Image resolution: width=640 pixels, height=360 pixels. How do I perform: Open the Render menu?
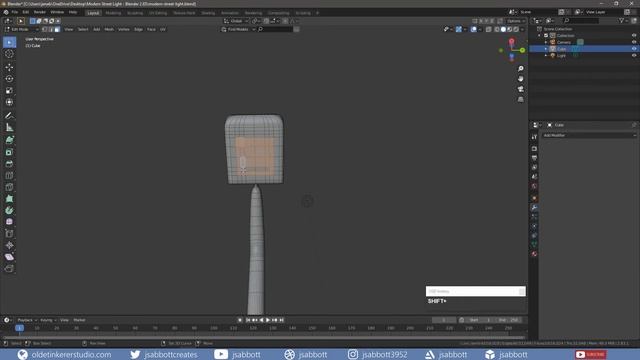(40, 12)
